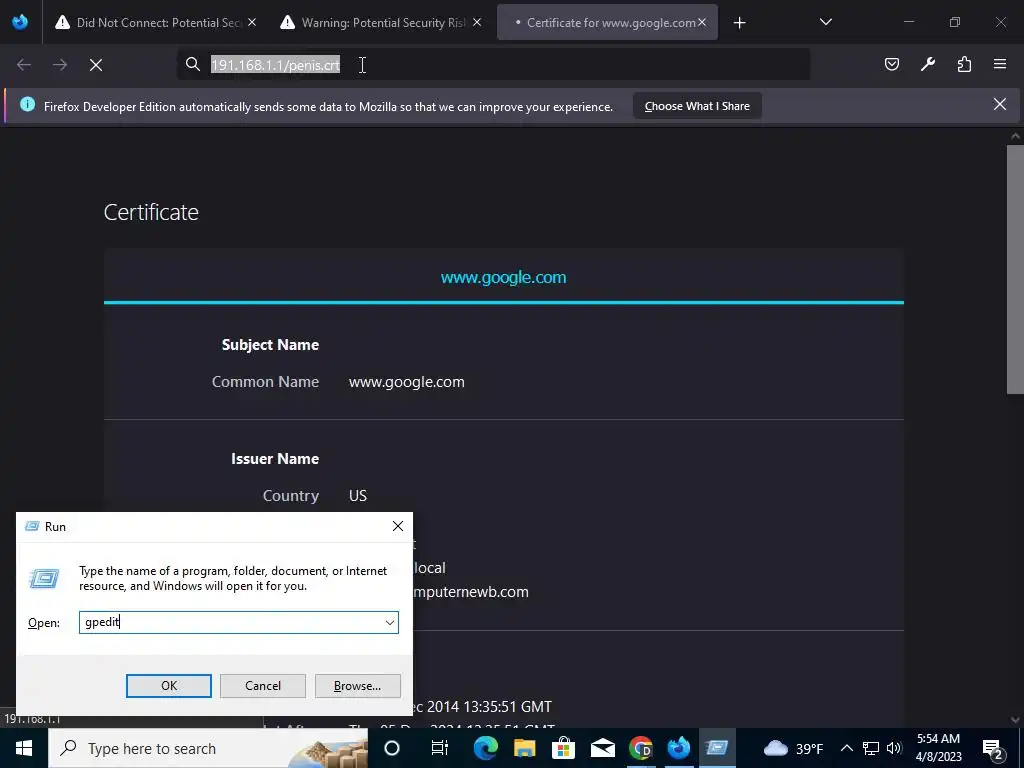
Task: Click the Run taskbar icon
Action: click(717, 748)
